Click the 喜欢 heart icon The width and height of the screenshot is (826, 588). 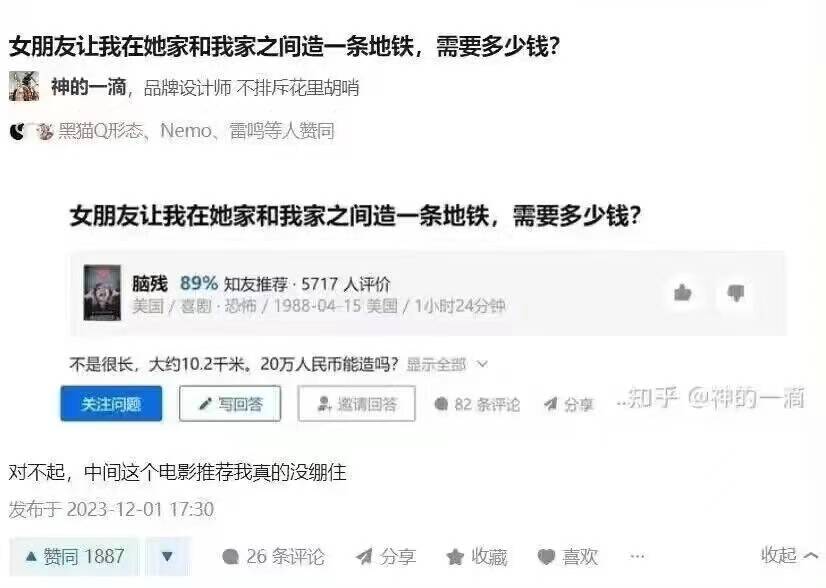(x=546, y=557)
